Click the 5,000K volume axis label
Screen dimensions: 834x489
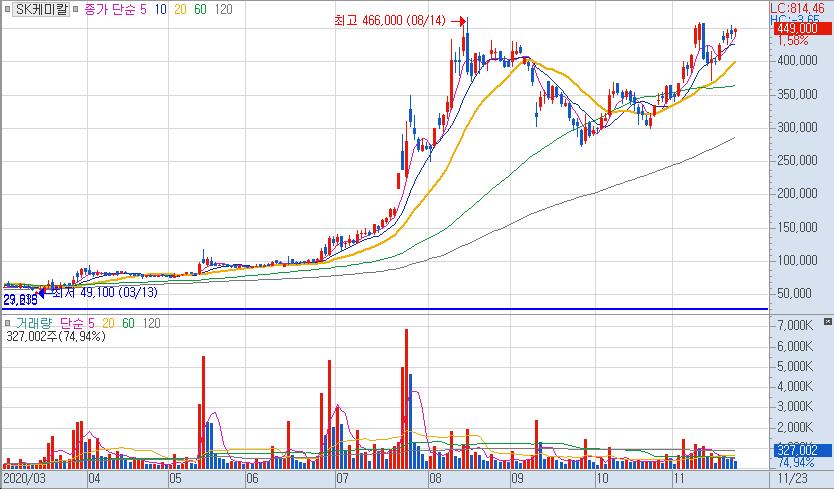795,366
